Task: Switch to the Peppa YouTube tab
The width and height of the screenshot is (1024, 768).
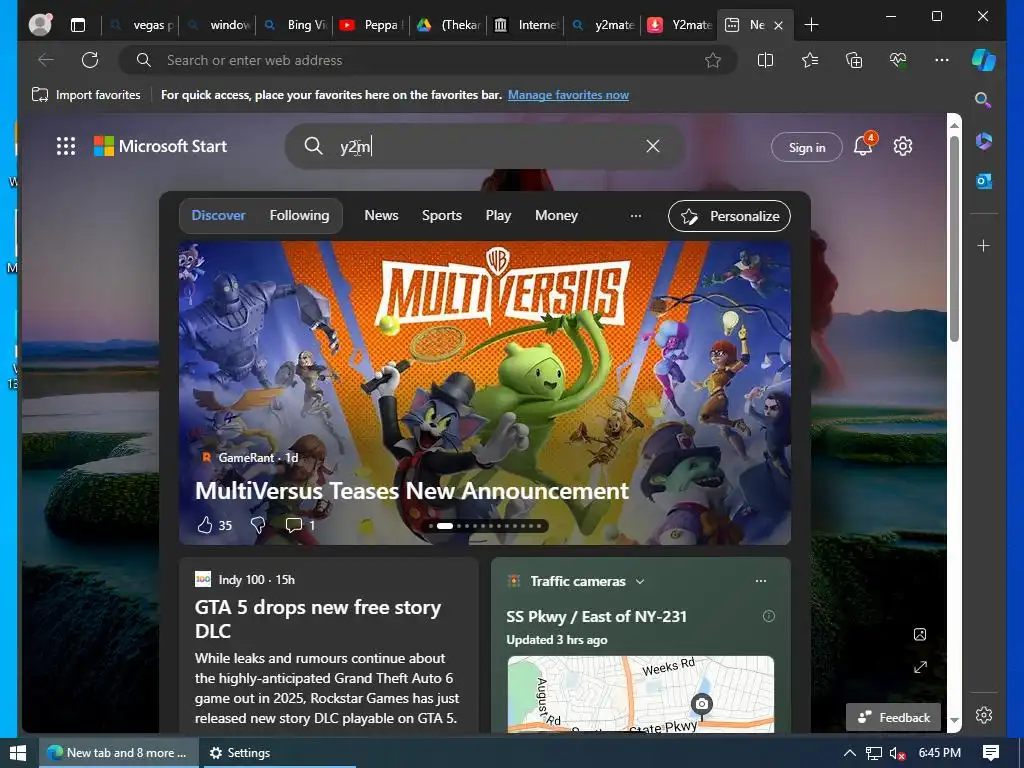Action: (373, 25)
